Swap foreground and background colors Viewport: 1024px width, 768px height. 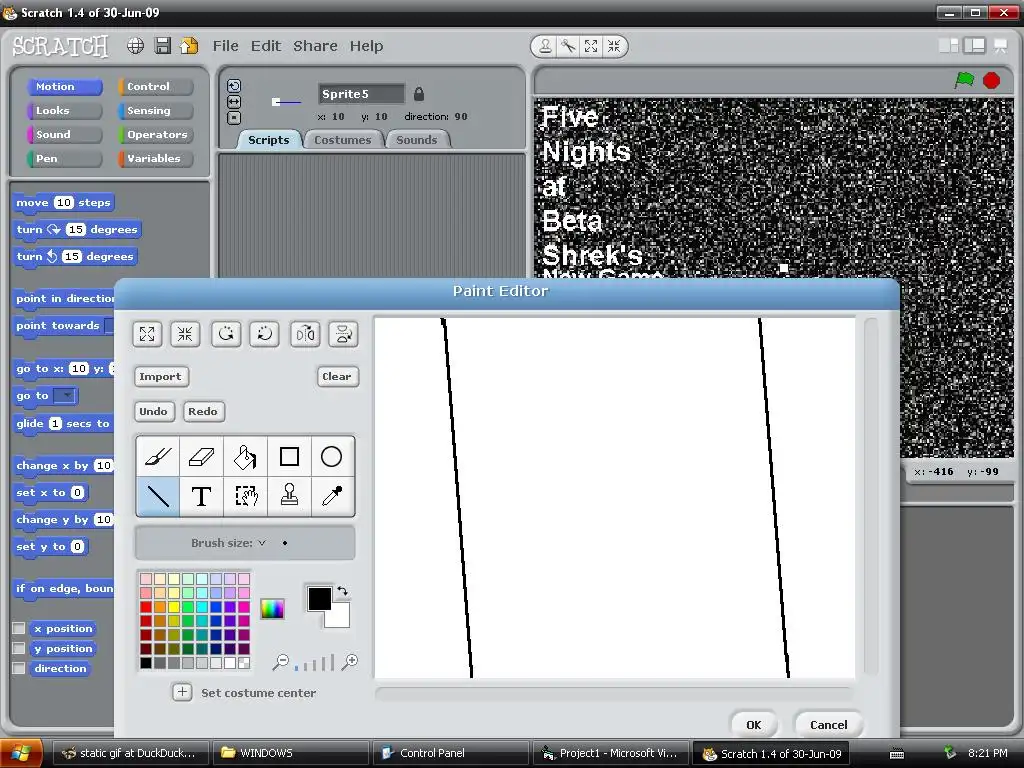(342, 592)
